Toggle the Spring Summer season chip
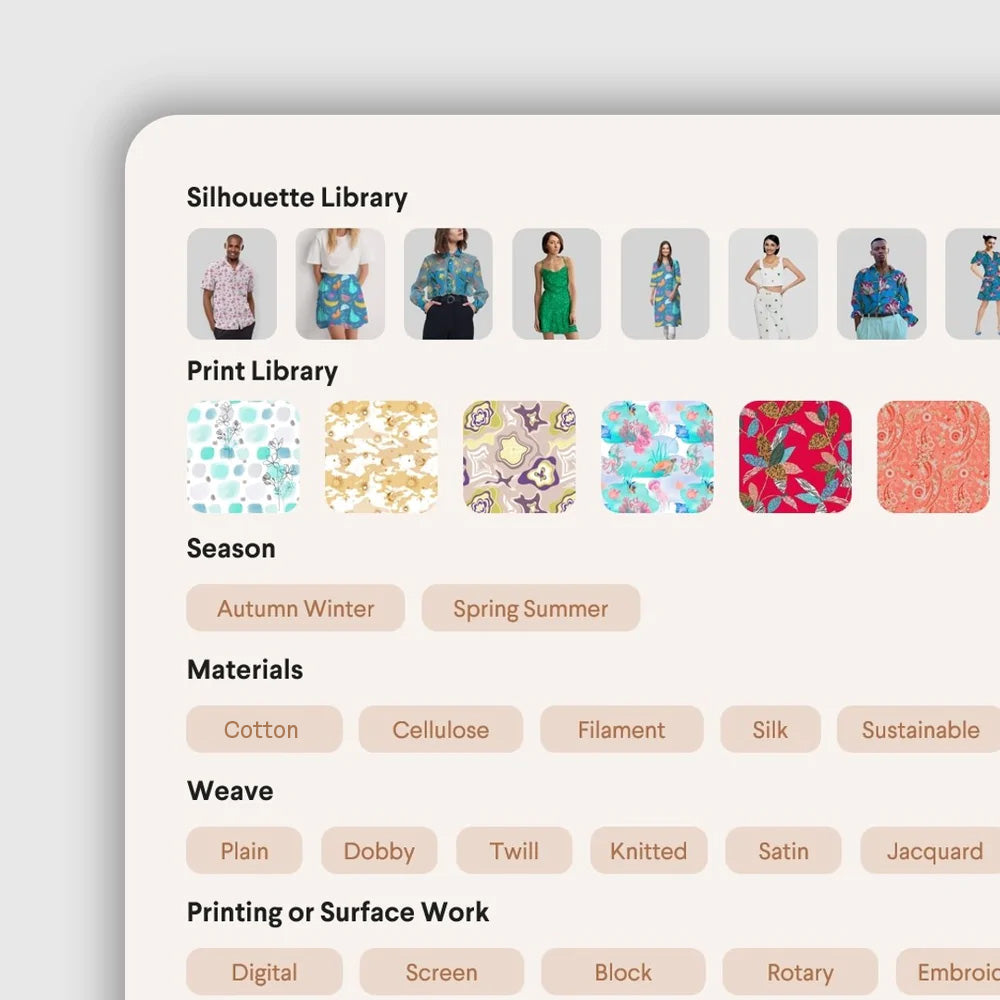The image size is (1000, 1000). click(531, 608)
